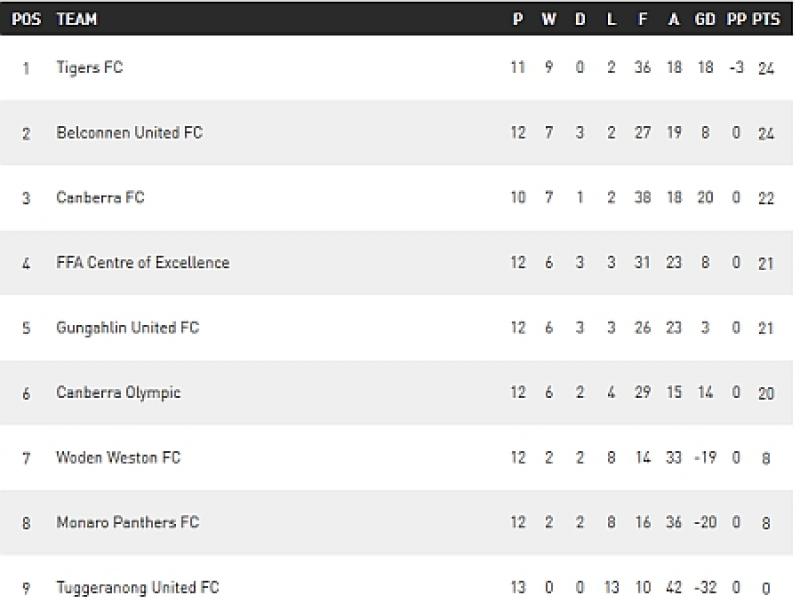Image resolution: width=800 pixels, height=611 pixels.
Task: Click the Tigers FC team name
Action: pyautogui.click(x=90, y=68)
